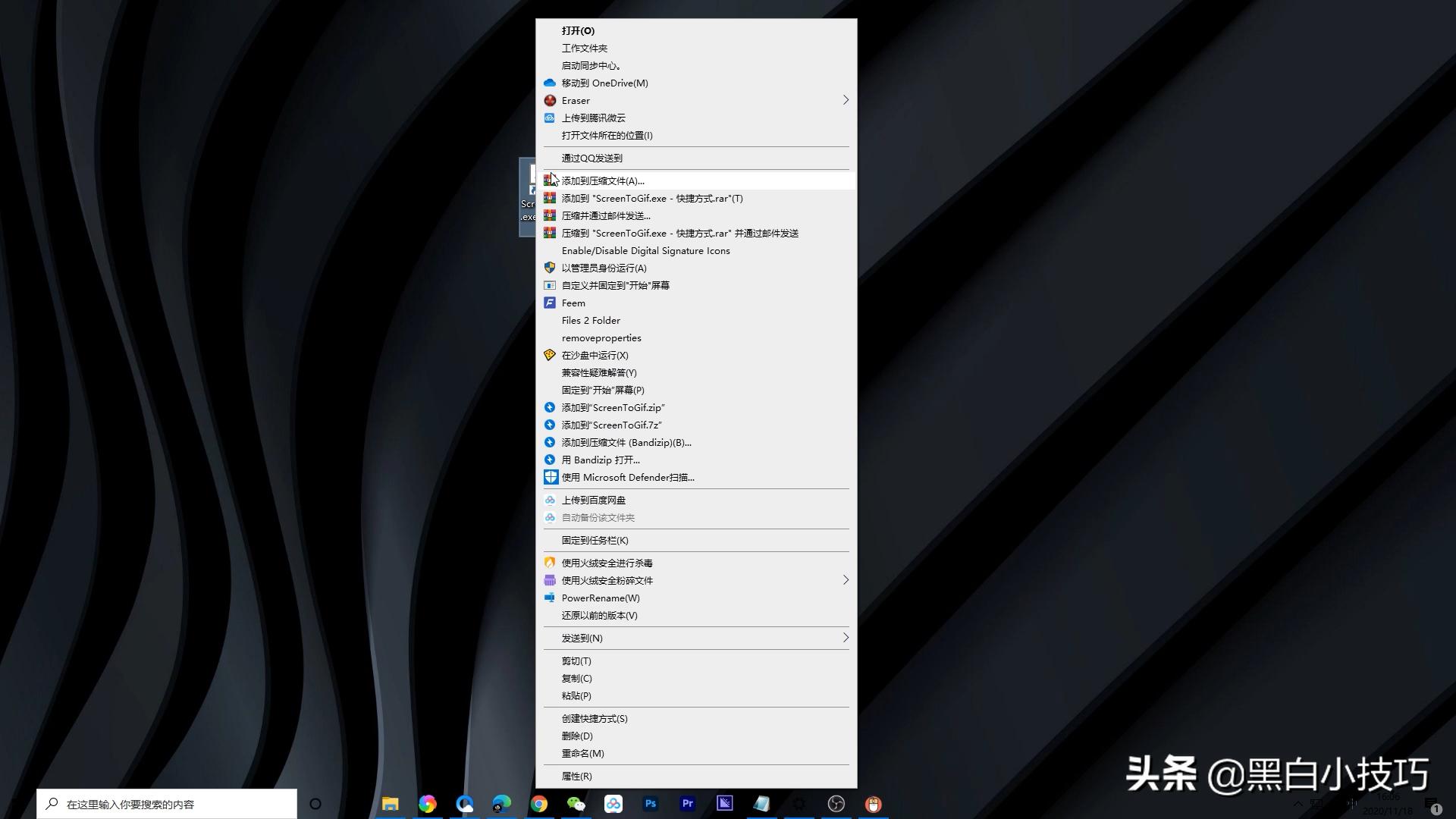
Task: Open WeChat from the taskbar
Action: click(576, 804)
